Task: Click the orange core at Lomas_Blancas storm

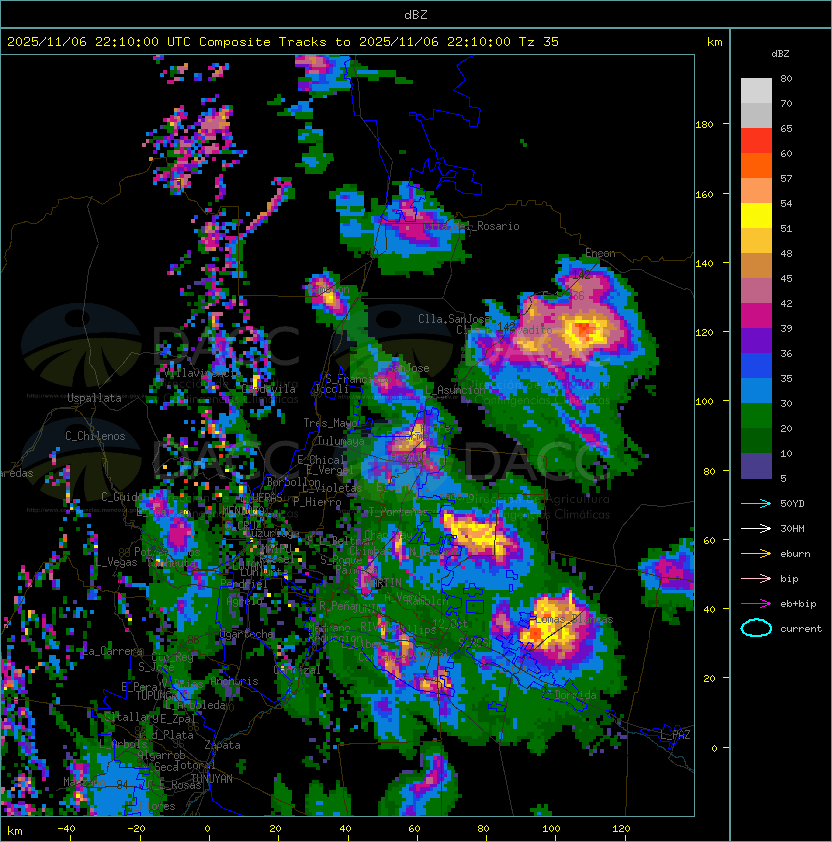Action: pos(535,634)
